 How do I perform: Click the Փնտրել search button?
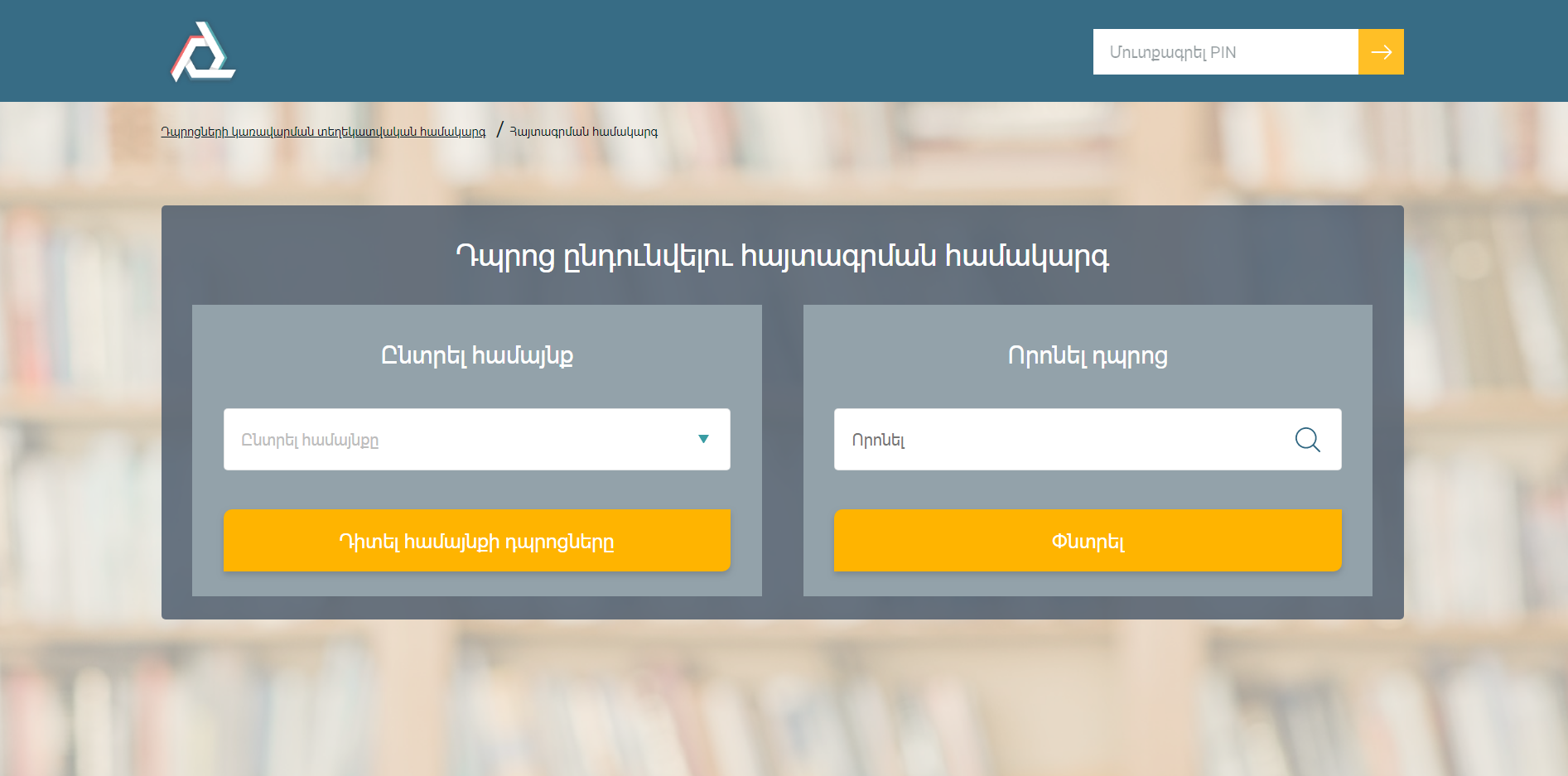(x=1087, y=540)
